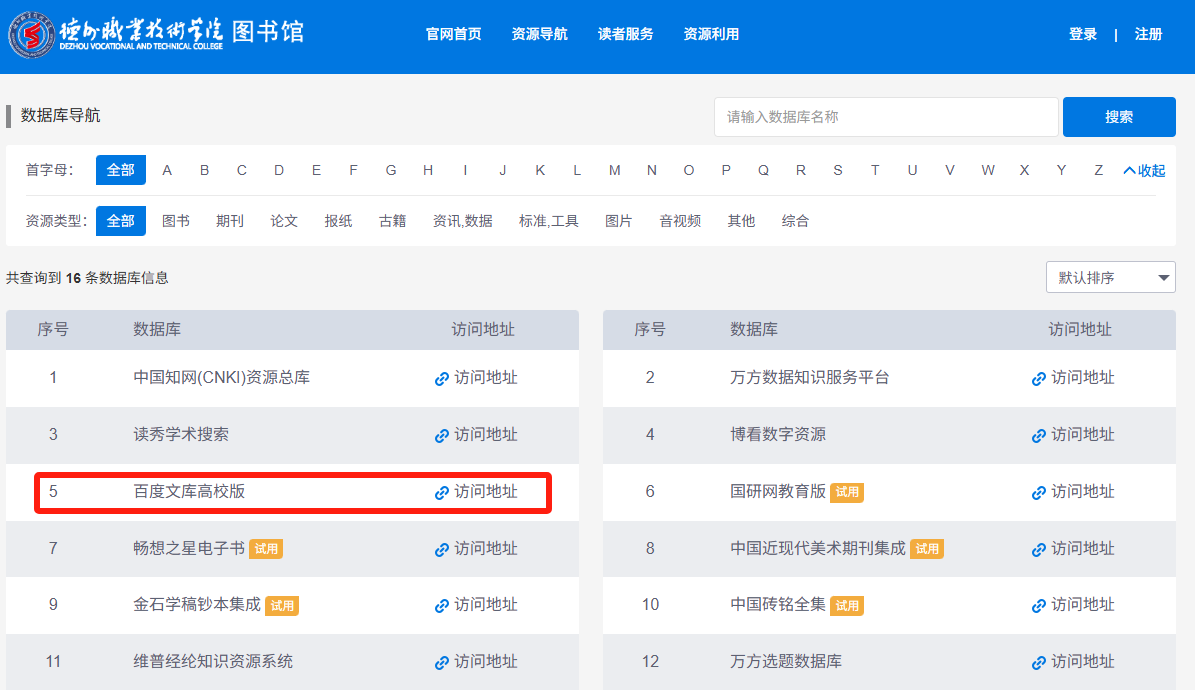Open the 资源导航 menu
The height and width of the screenshot is (690, 1195).
tap(540, 34)
